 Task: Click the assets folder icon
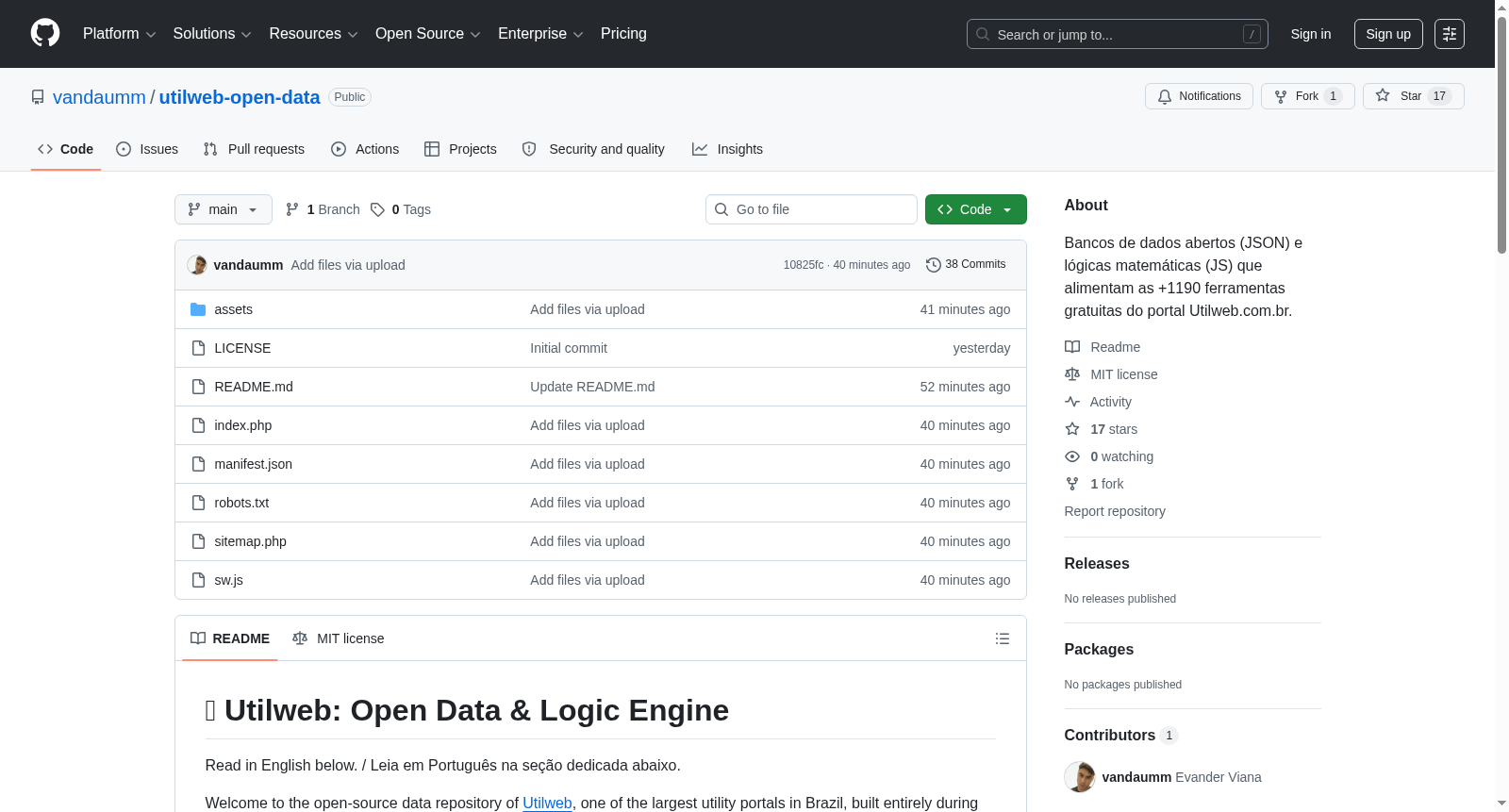(x=198, y=309)
